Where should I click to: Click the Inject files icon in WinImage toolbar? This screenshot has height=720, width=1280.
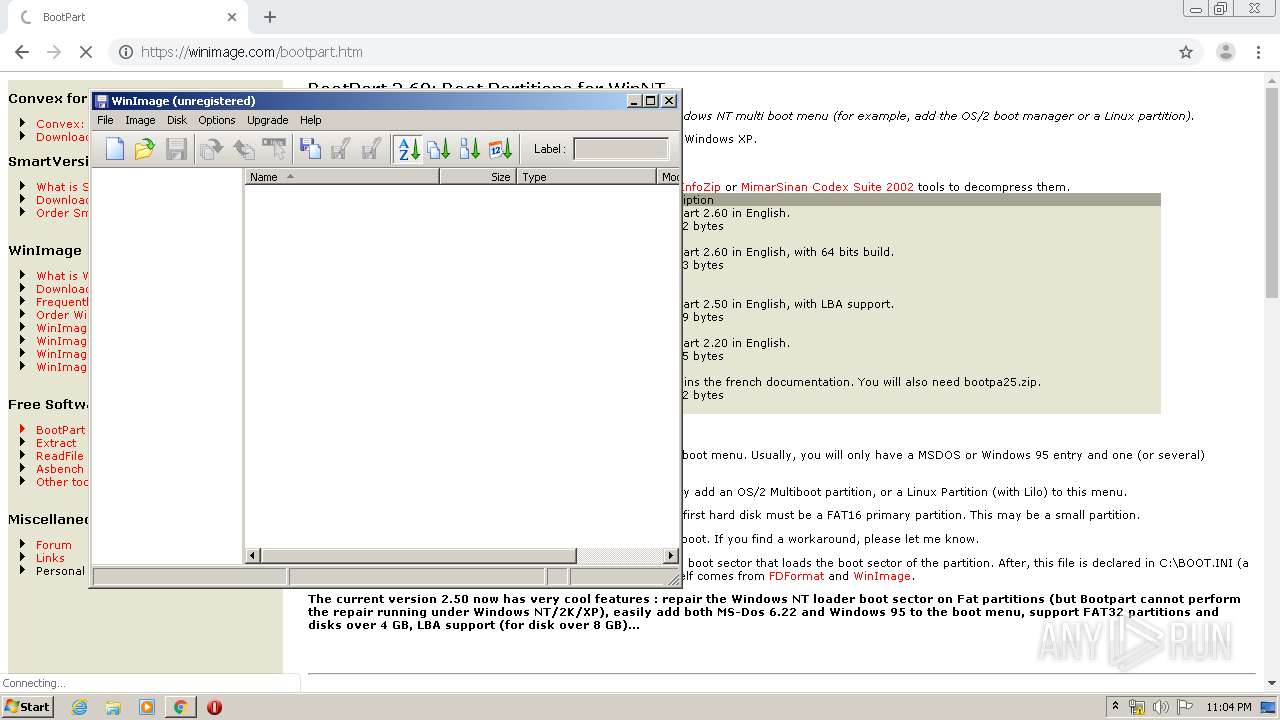coord(243,149)
